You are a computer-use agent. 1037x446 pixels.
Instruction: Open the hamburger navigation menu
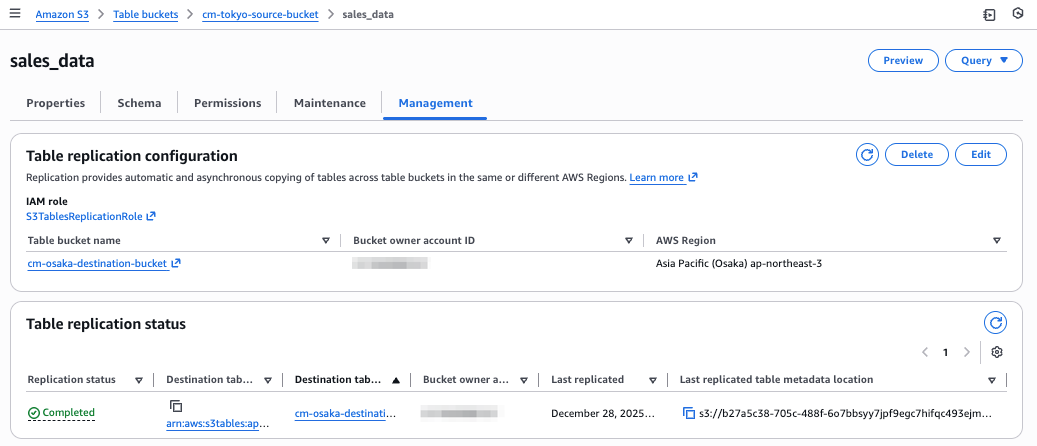(15, 14)
